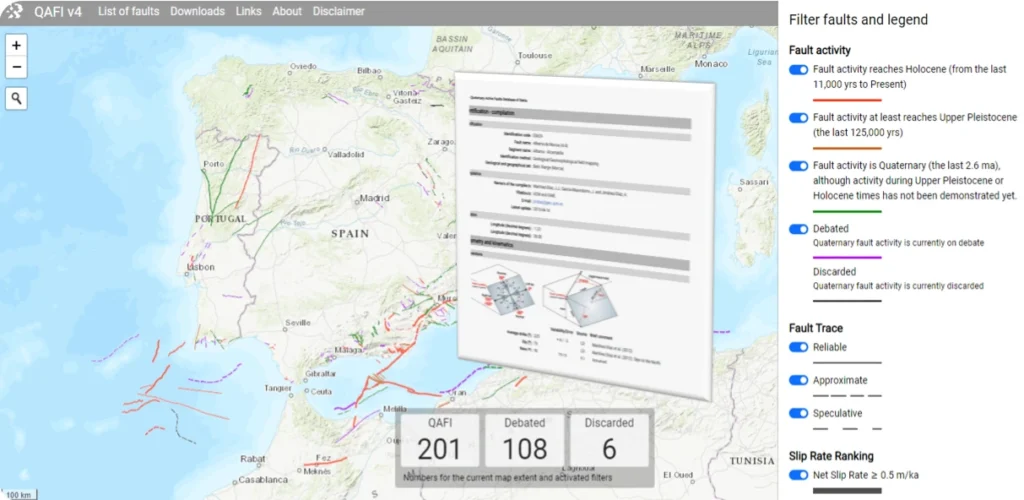Toggle Speculative fault trace filter
Image resolution: width=1024 pixels, height=500 pixels.
[799, 413]
